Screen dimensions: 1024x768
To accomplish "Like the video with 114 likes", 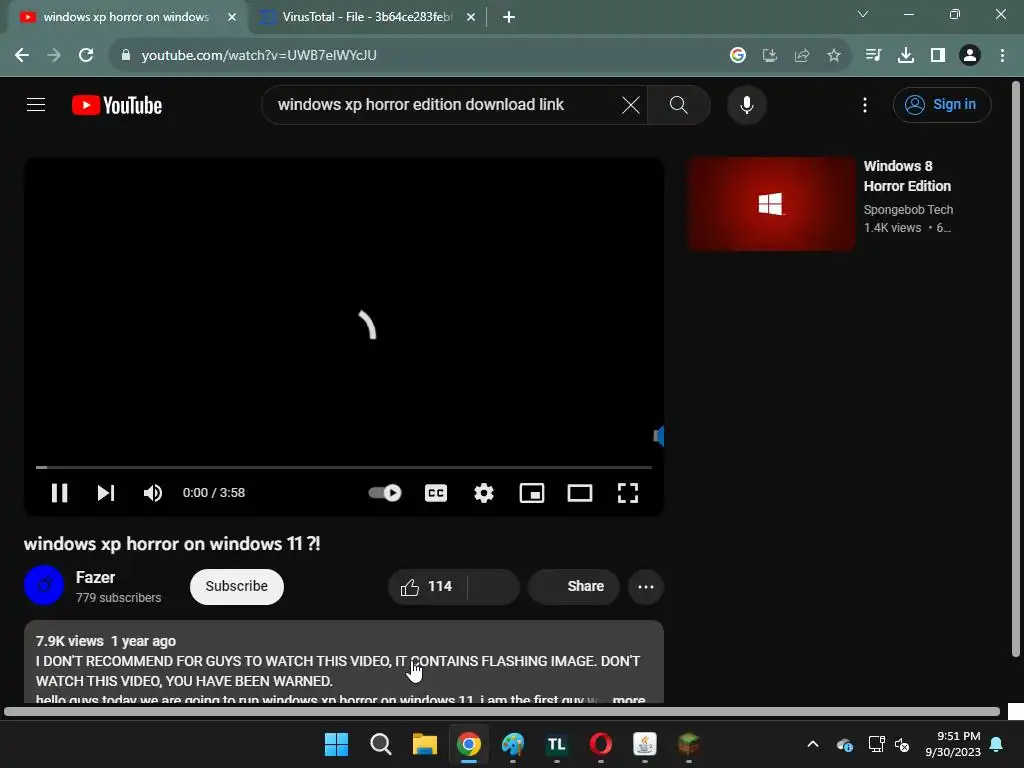I will coord(427,586).
